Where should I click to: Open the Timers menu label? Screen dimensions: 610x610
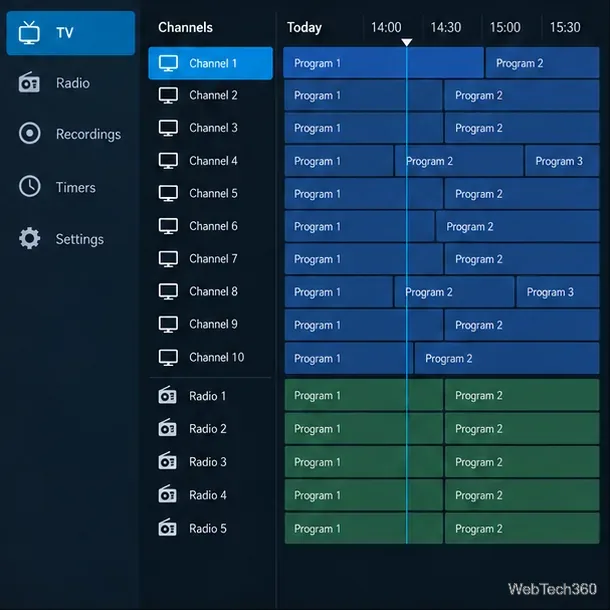75,188
